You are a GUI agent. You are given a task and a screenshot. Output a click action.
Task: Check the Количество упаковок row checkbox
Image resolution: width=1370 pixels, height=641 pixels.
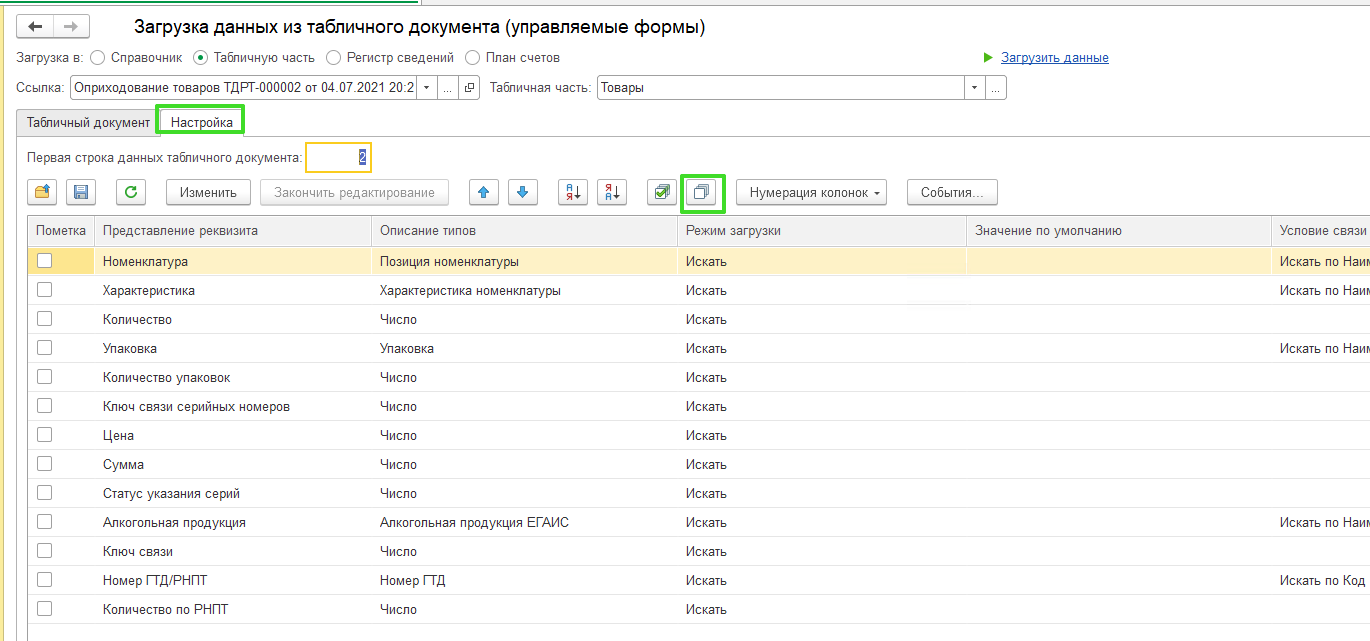44,377
